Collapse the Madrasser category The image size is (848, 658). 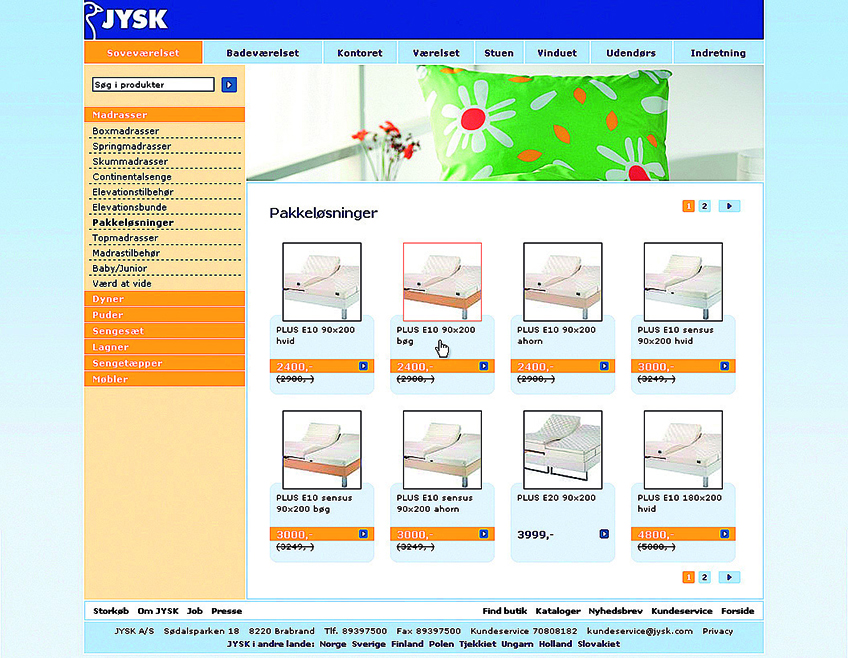coord(164,115)
